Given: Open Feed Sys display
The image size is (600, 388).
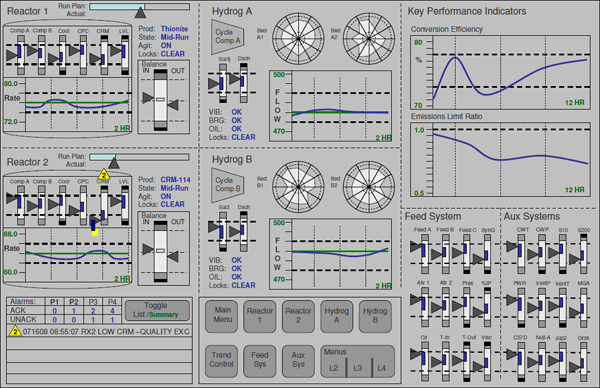Looking at the screenshot, I should click(259, 361).
